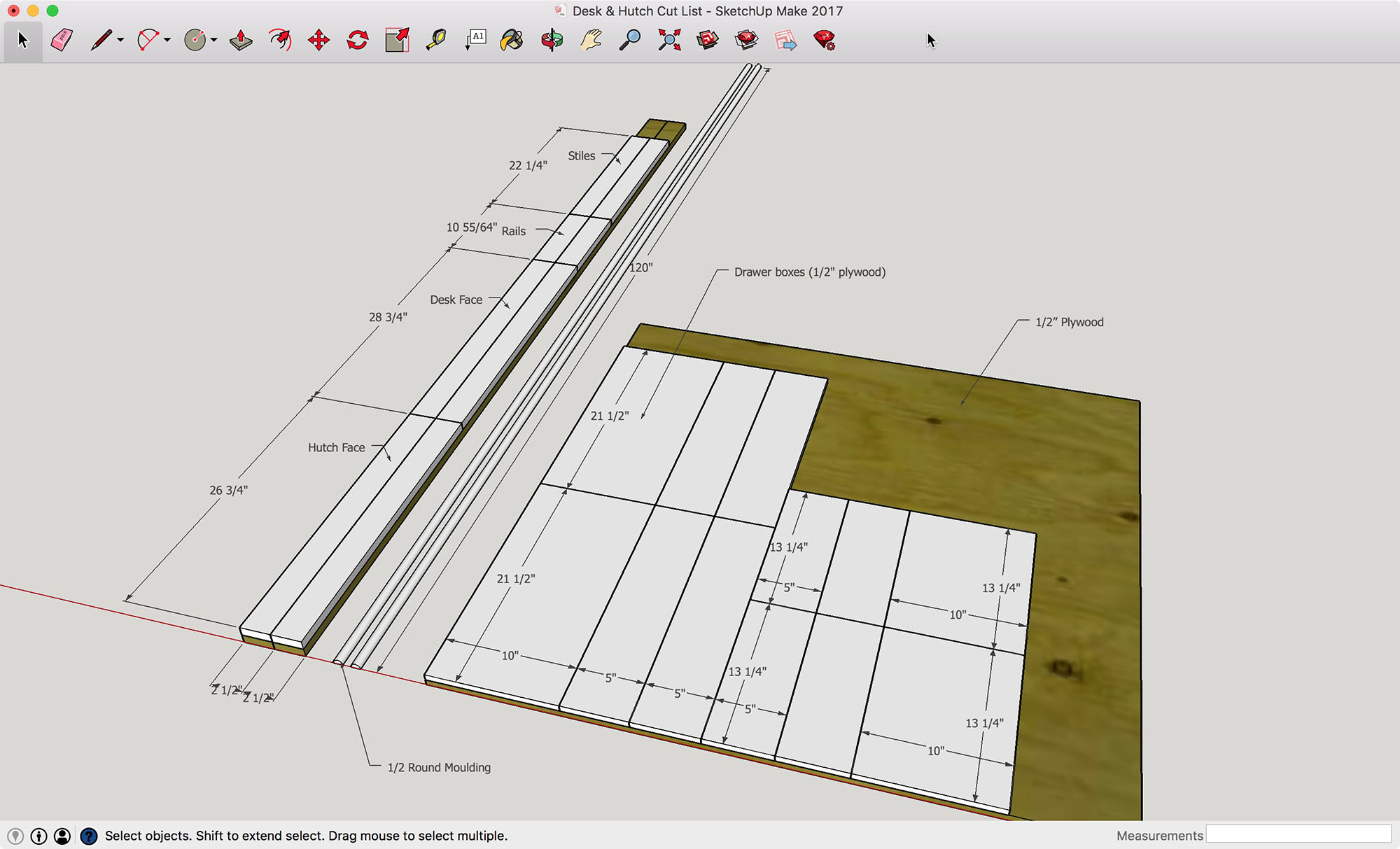This screenshot has height=849, width=1400.
Task: Click the document icon in title bar
Action: [560, 10]
